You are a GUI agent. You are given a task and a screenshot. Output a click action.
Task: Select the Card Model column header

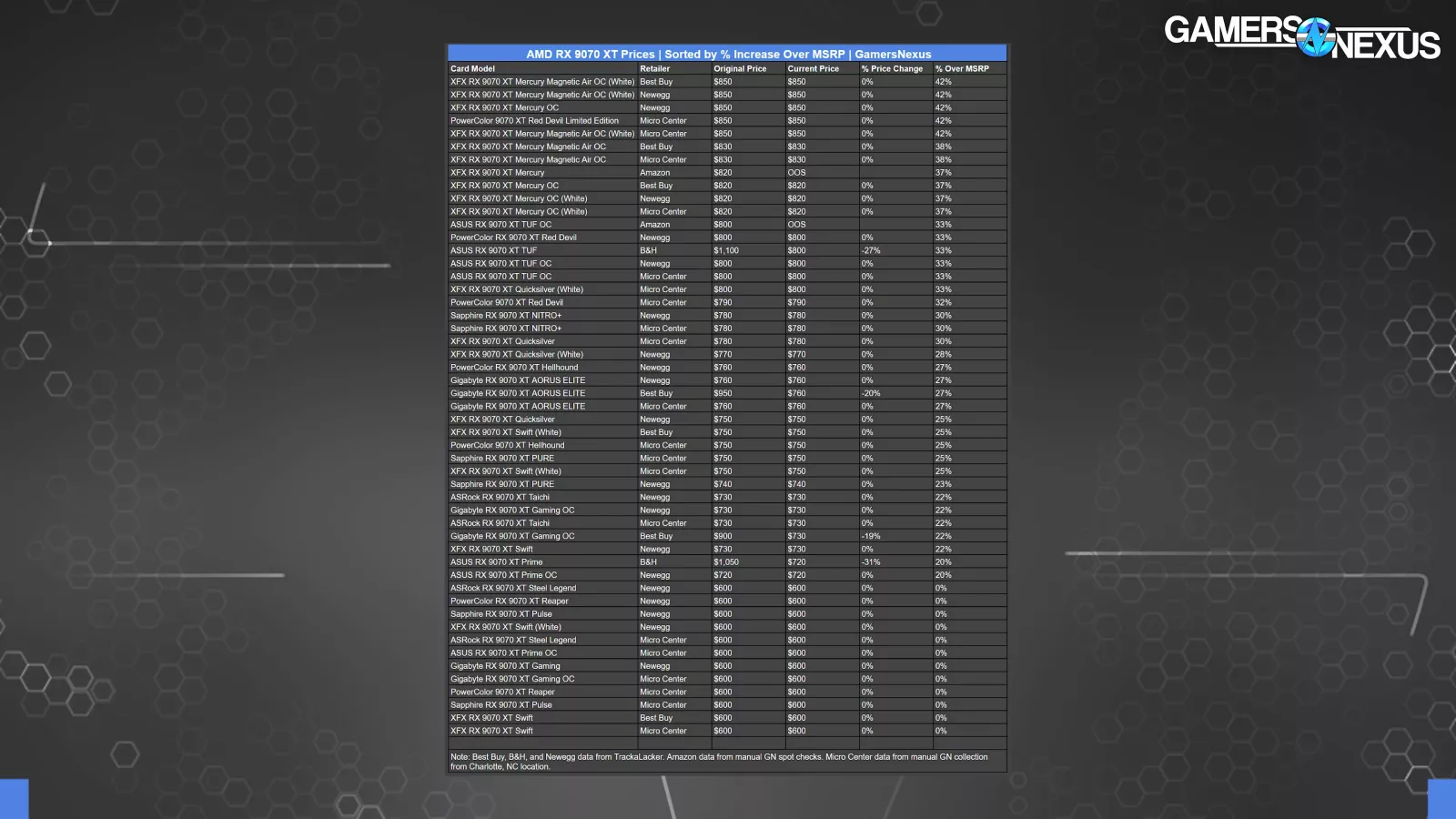[473, 69]
